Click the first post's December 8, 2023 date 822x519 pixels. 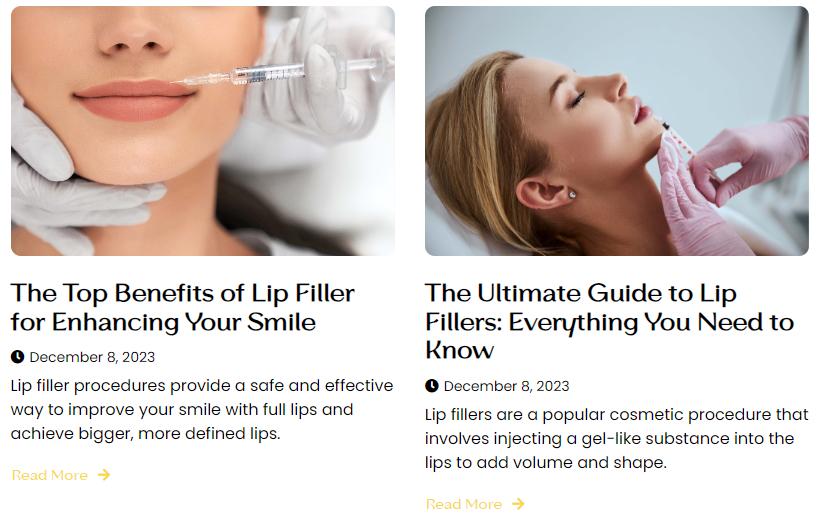click(92, 357)
